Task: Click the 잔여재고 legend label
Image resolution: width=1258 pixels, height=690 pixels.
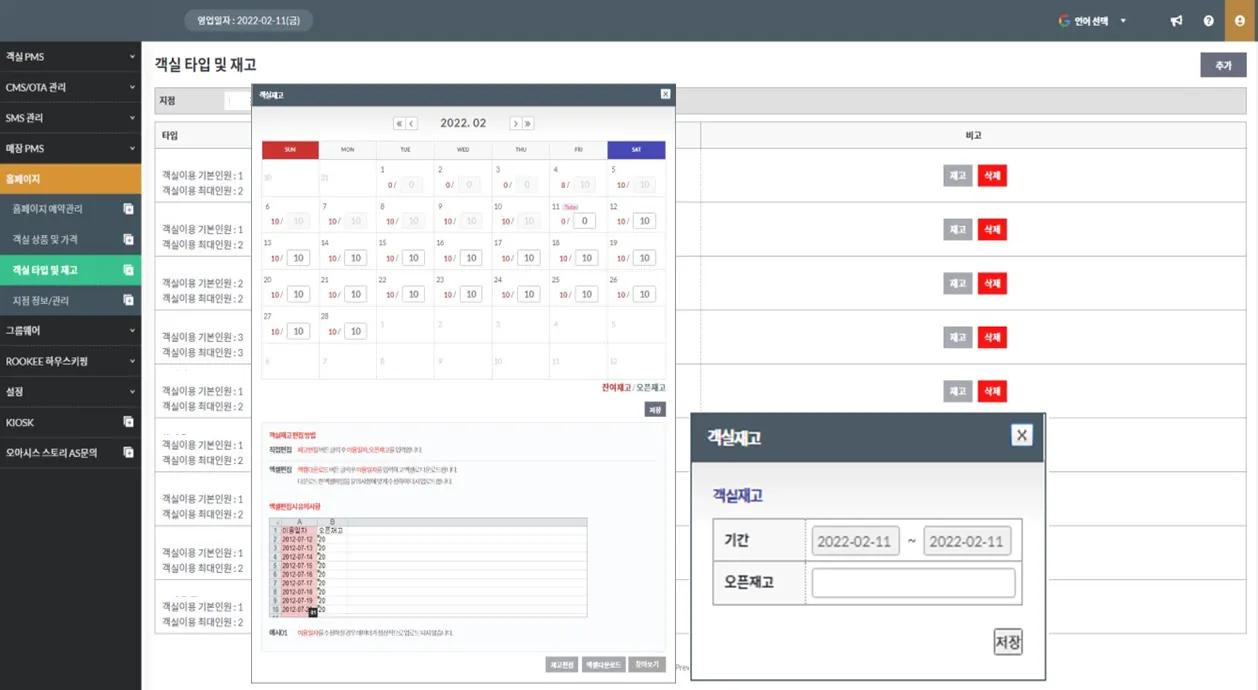Action: pyautogui.click(x=616, y=387)
